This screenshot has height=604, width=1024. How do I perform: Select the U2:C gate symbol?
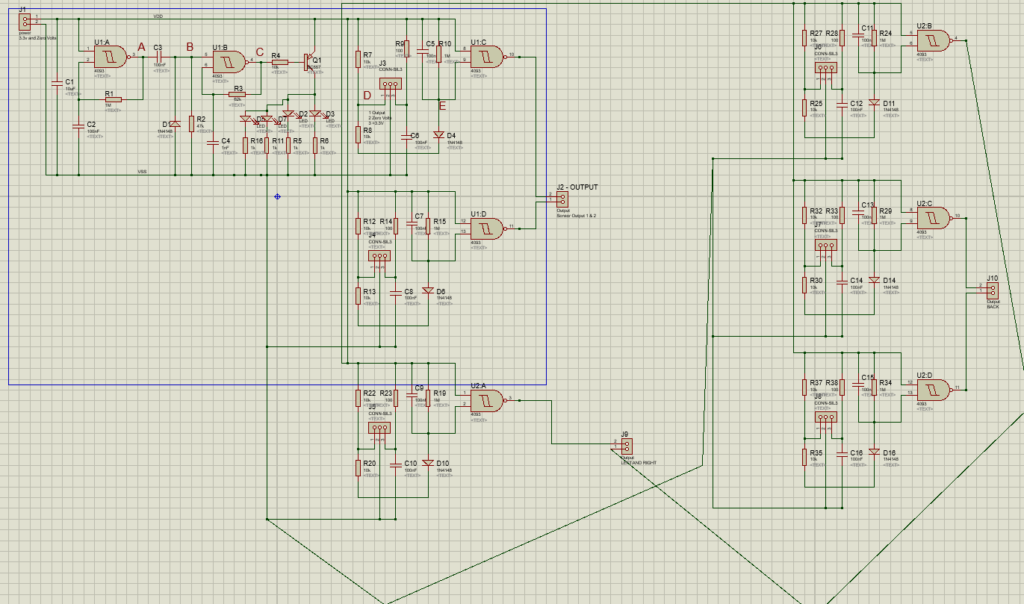(x=934, y=215)
